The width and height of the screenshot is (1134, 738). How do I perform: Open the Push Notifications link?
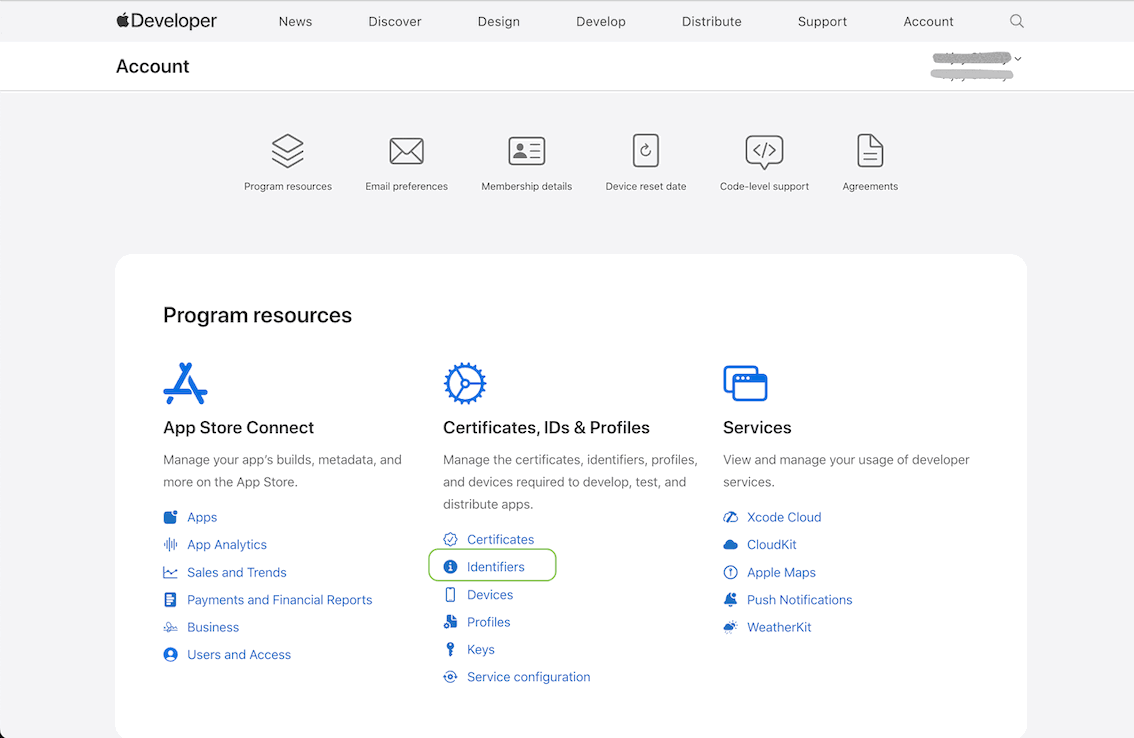799,600
